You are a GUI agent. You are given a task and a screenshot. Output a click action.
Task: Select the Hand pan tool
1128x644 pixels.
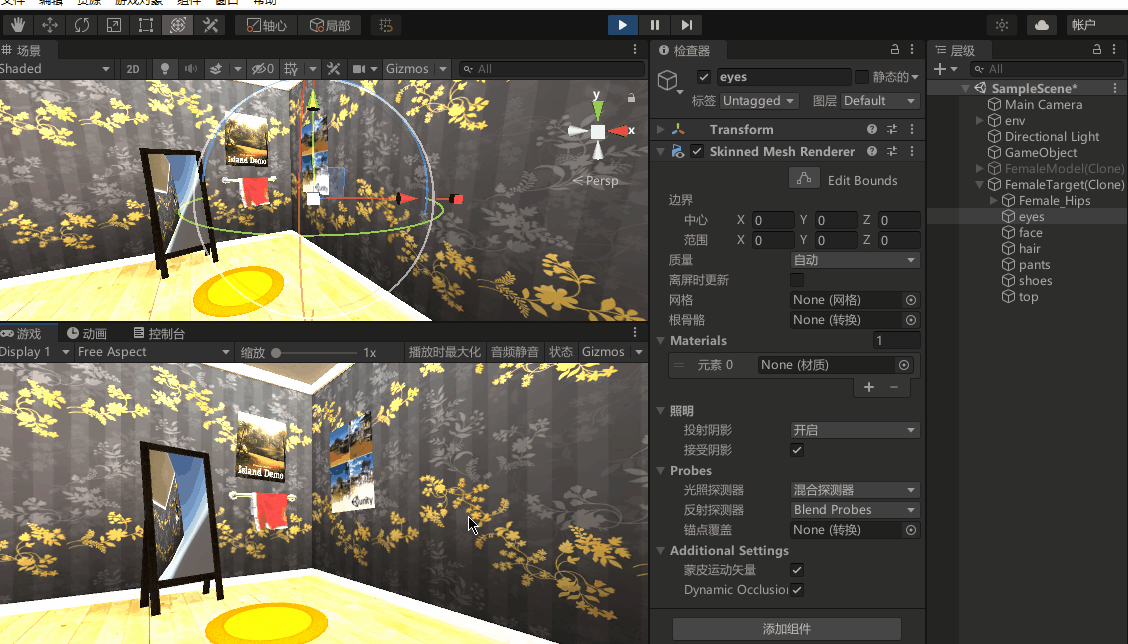coord(17,24)
